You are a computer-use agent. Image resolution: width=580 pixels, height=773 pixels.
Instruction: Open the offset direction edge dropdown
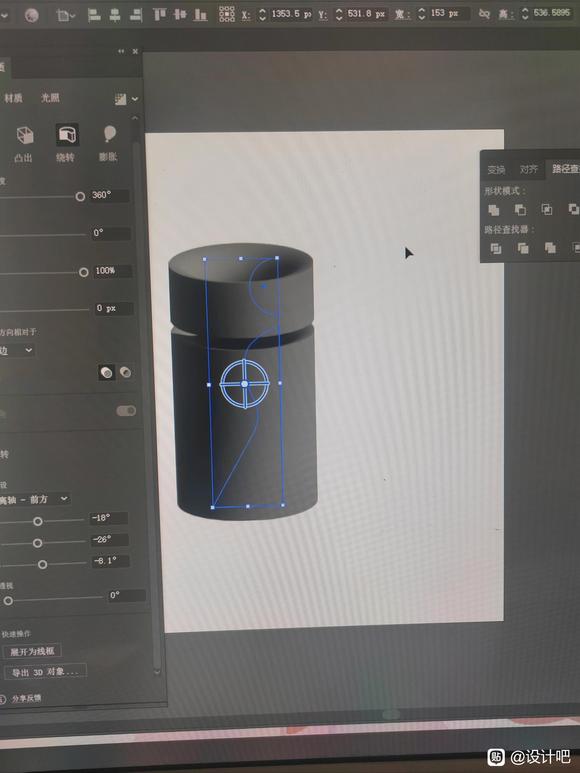point(17,351)
